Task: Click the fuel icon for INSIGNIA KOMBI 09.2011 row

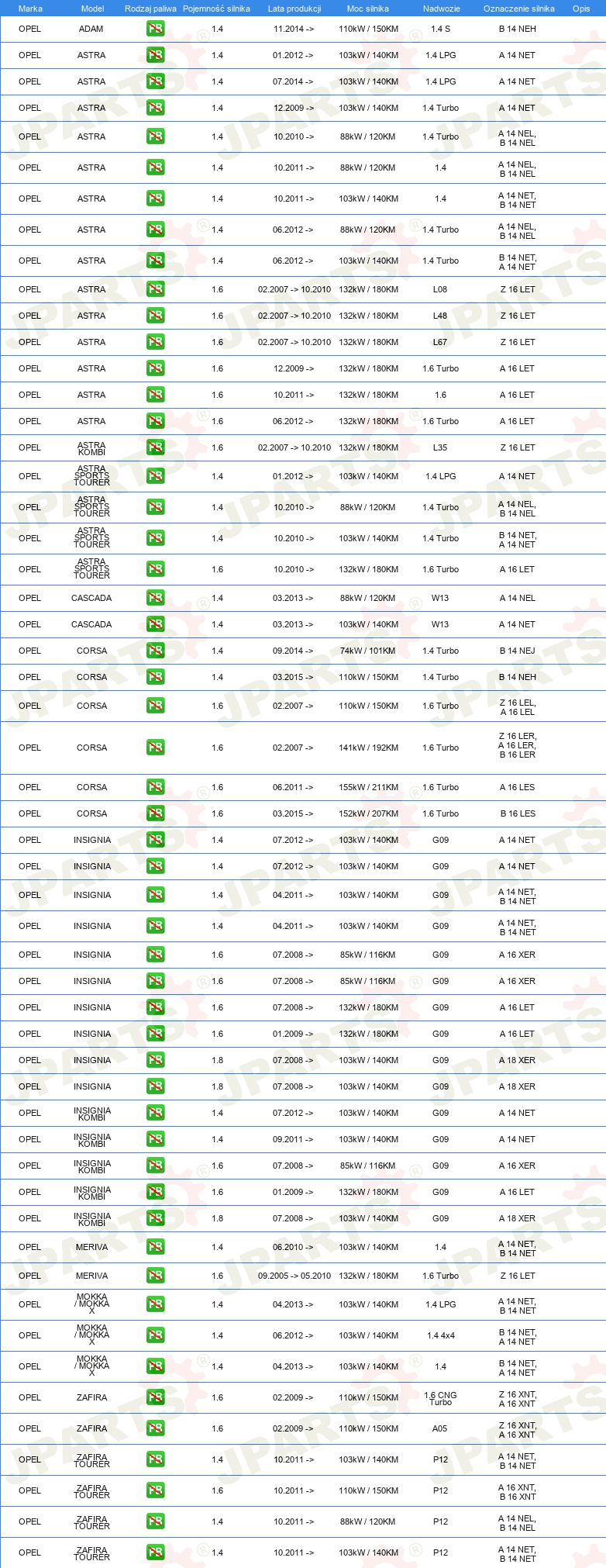Action: (x=155, y=1139)
